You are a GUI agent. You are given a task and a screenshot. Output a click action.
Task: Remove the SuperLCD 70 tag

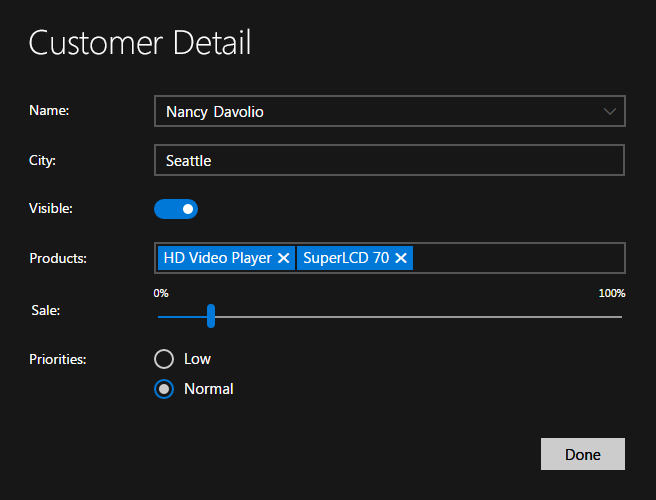tap(401, 258)
